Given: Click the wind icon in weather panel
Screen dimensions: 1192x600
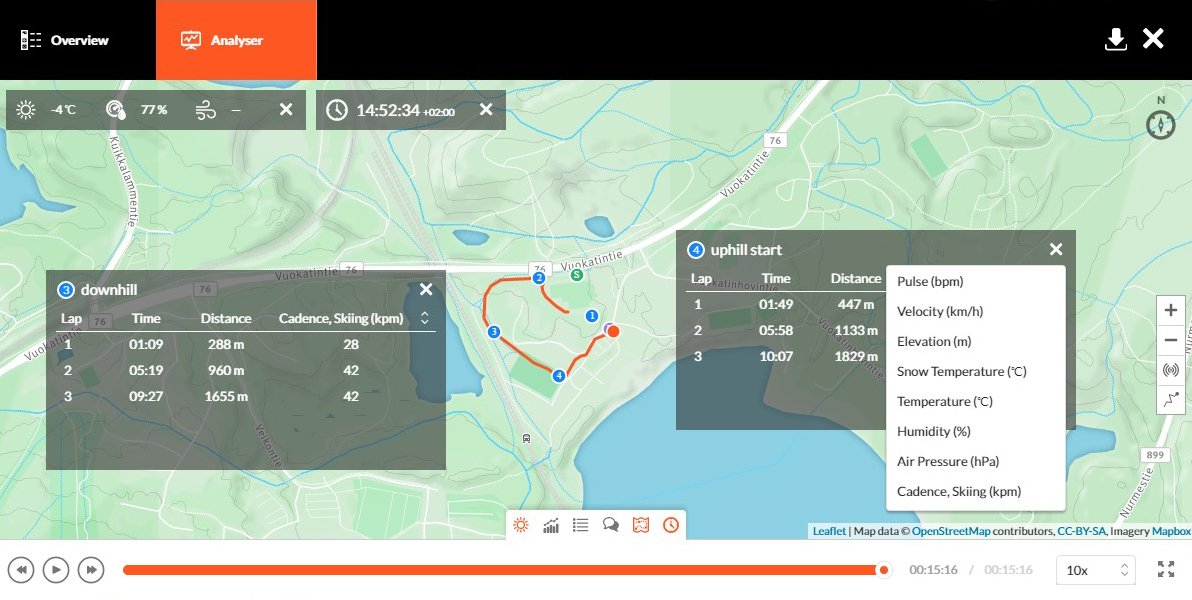Looking at the screenshot, I should pos(205,110).
